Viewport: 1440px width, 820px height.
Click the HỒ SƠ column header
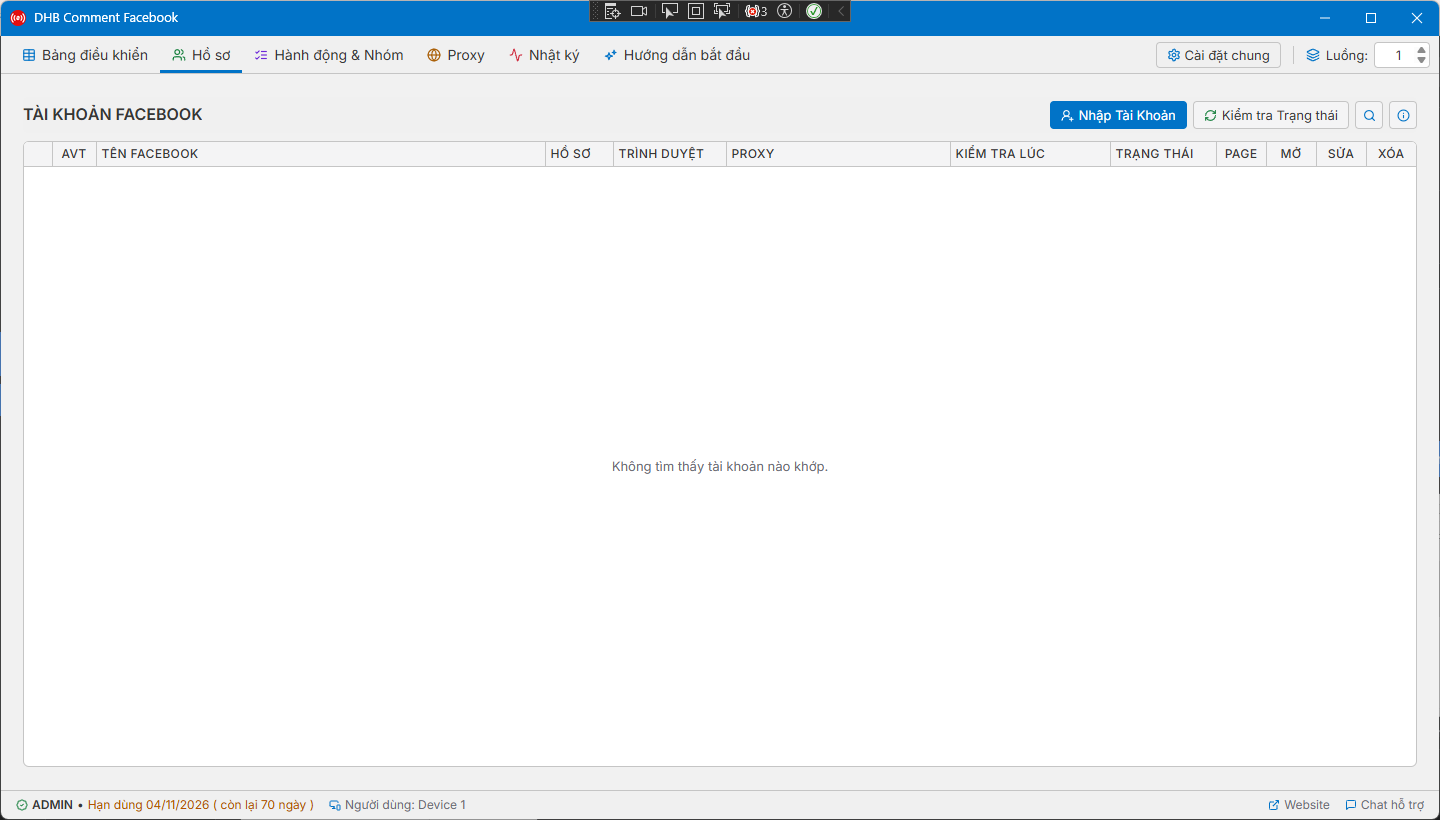(580, 154)
